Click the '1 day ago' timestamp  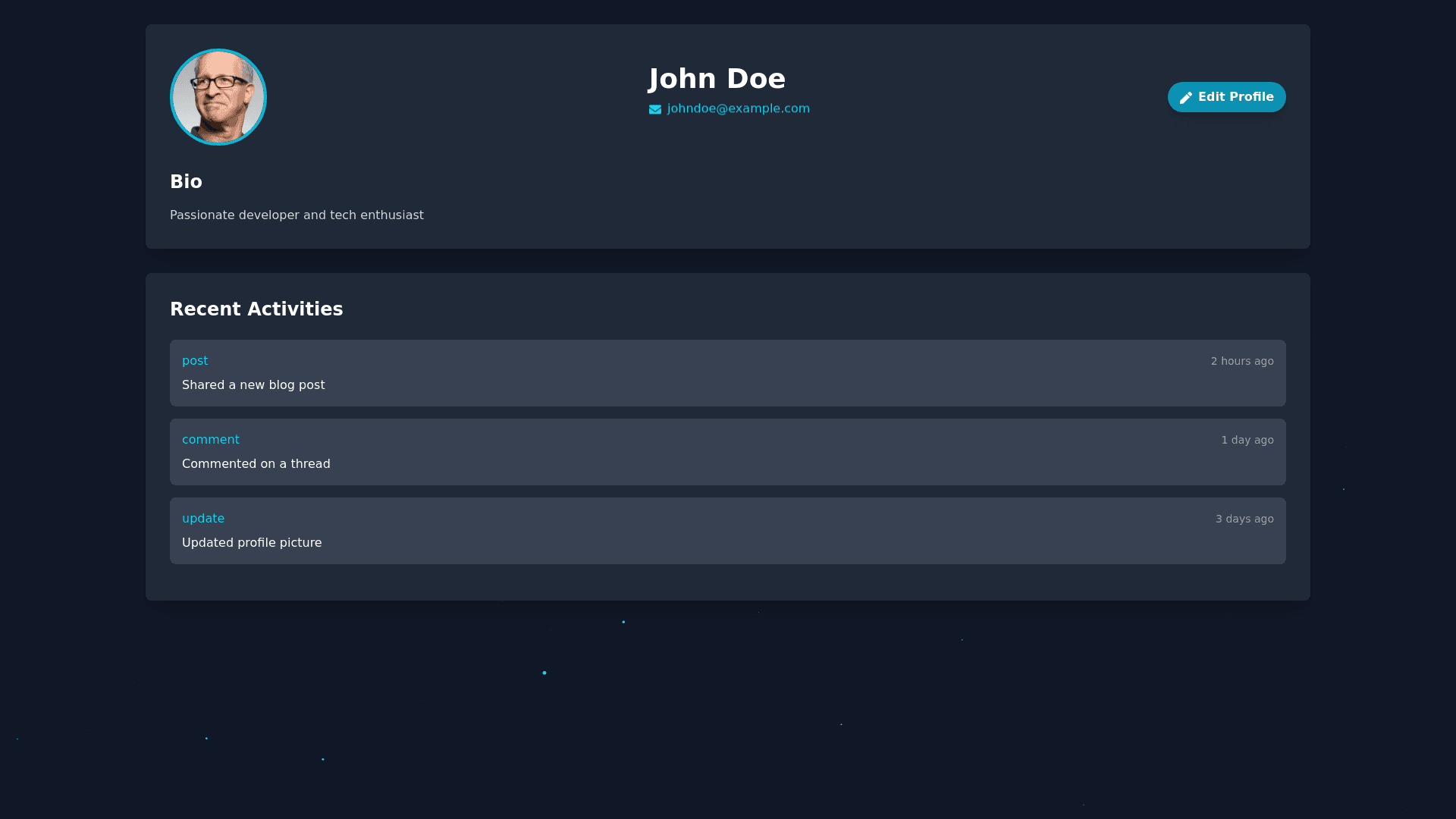point(1247,441)
